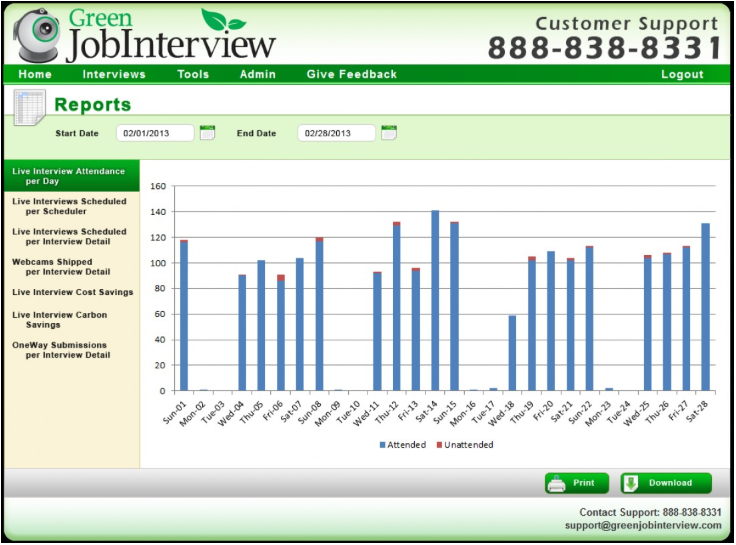
Task: Click the End Date input field
Action: (x=337, y=133)
